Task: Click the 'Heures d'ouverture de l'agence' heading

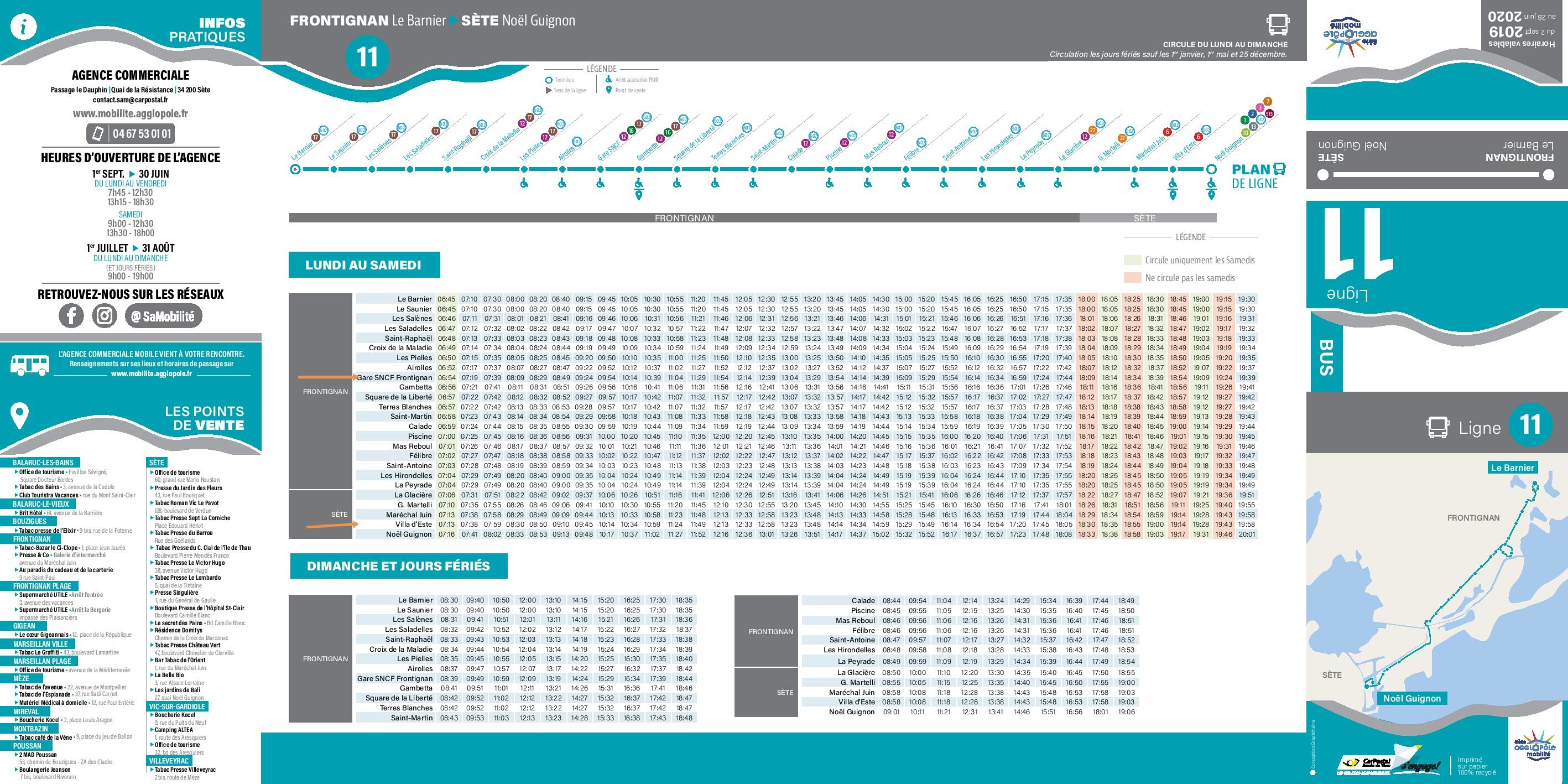Action: point(131,157)
